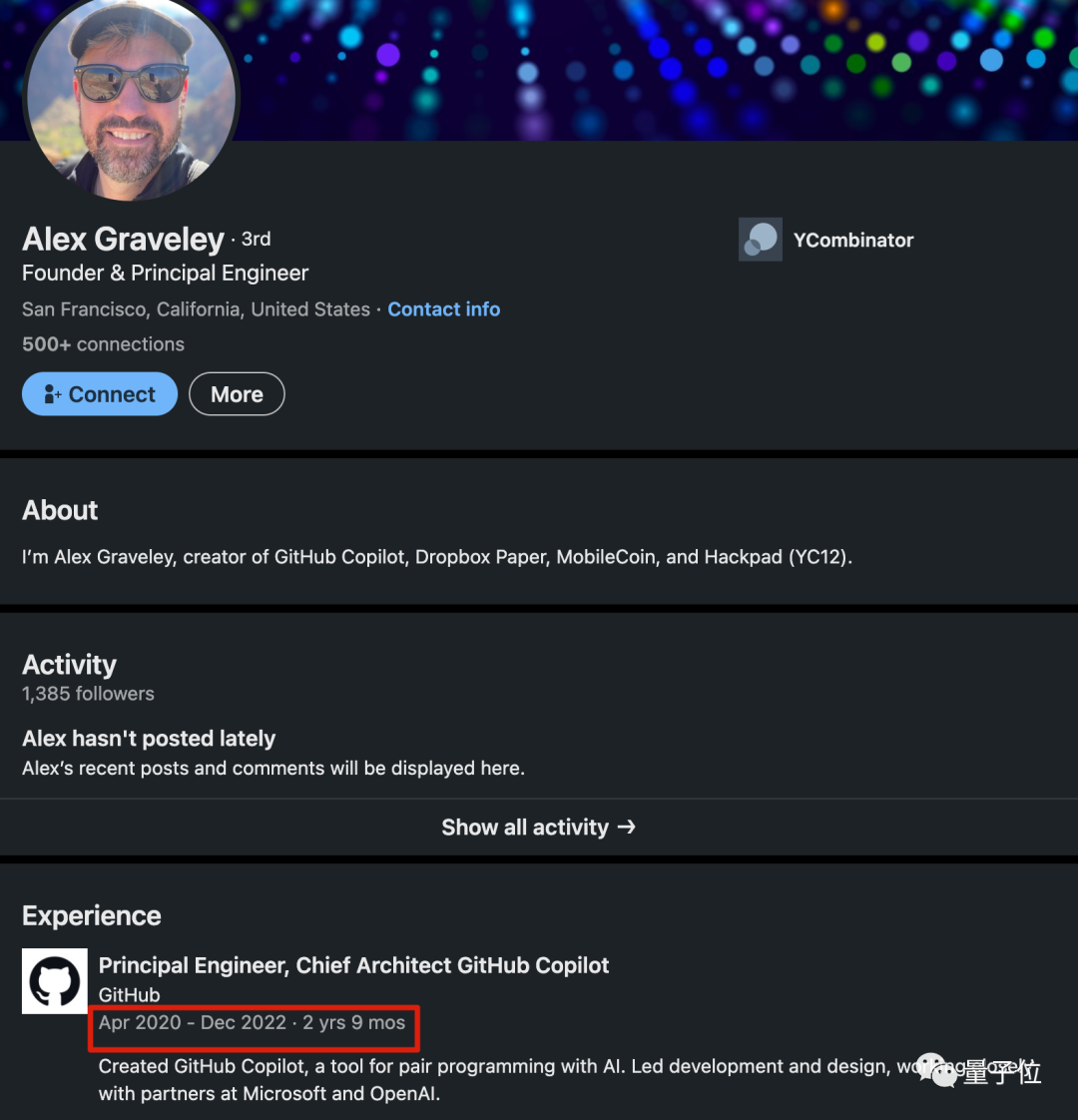Click Show all activity
The height and width of the screenshot is (1120, 1078).
tap(524, 827)
